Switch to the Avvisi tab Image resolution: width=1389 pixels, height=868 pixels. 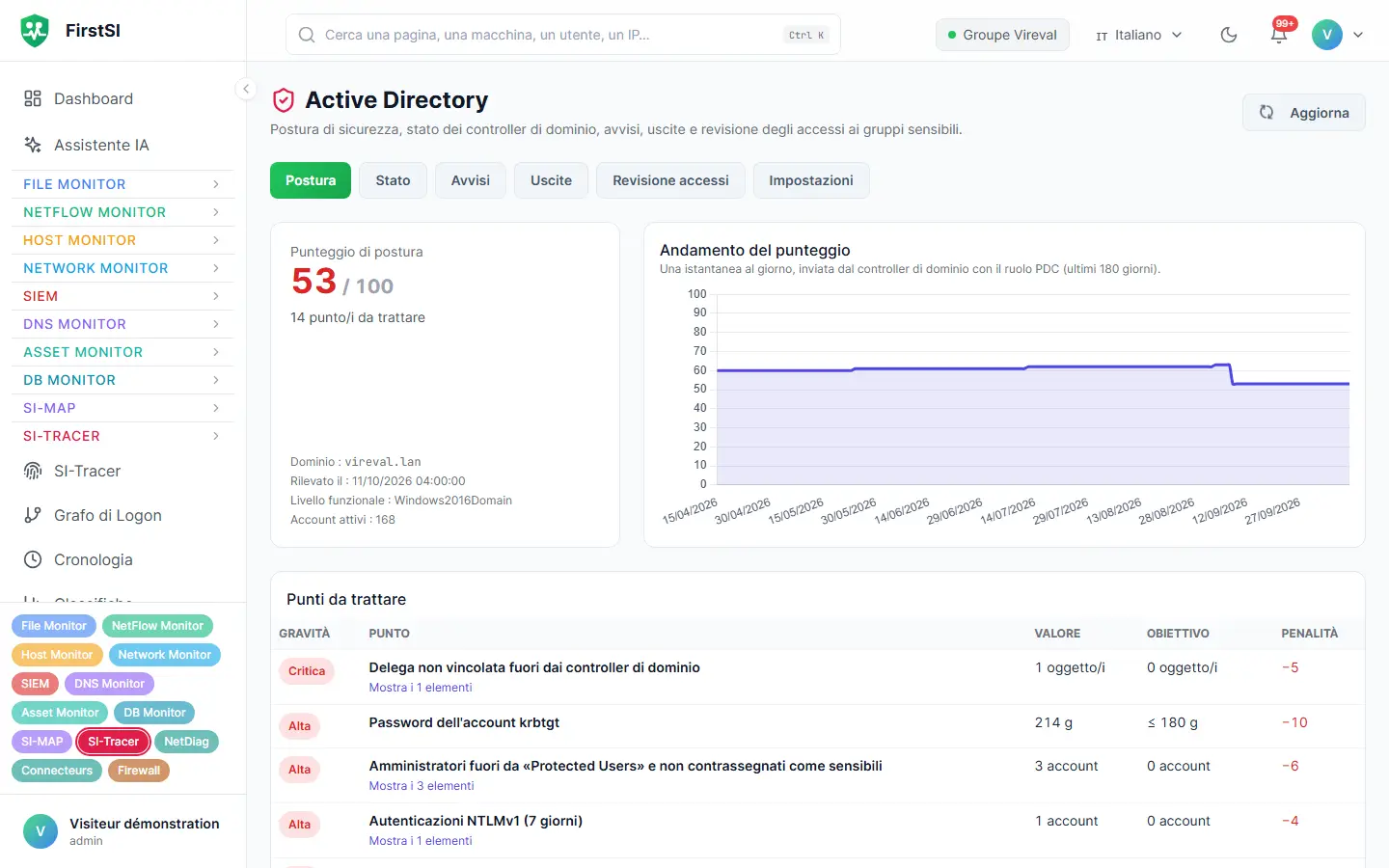click(471, 180)
